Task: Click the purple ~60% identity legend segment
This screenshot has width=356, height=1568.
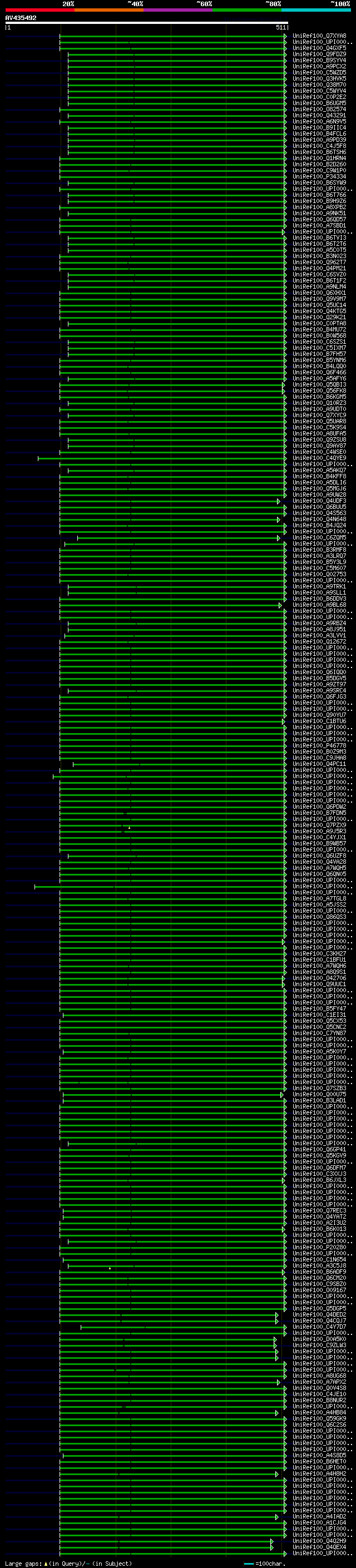Action: [177, 10]
